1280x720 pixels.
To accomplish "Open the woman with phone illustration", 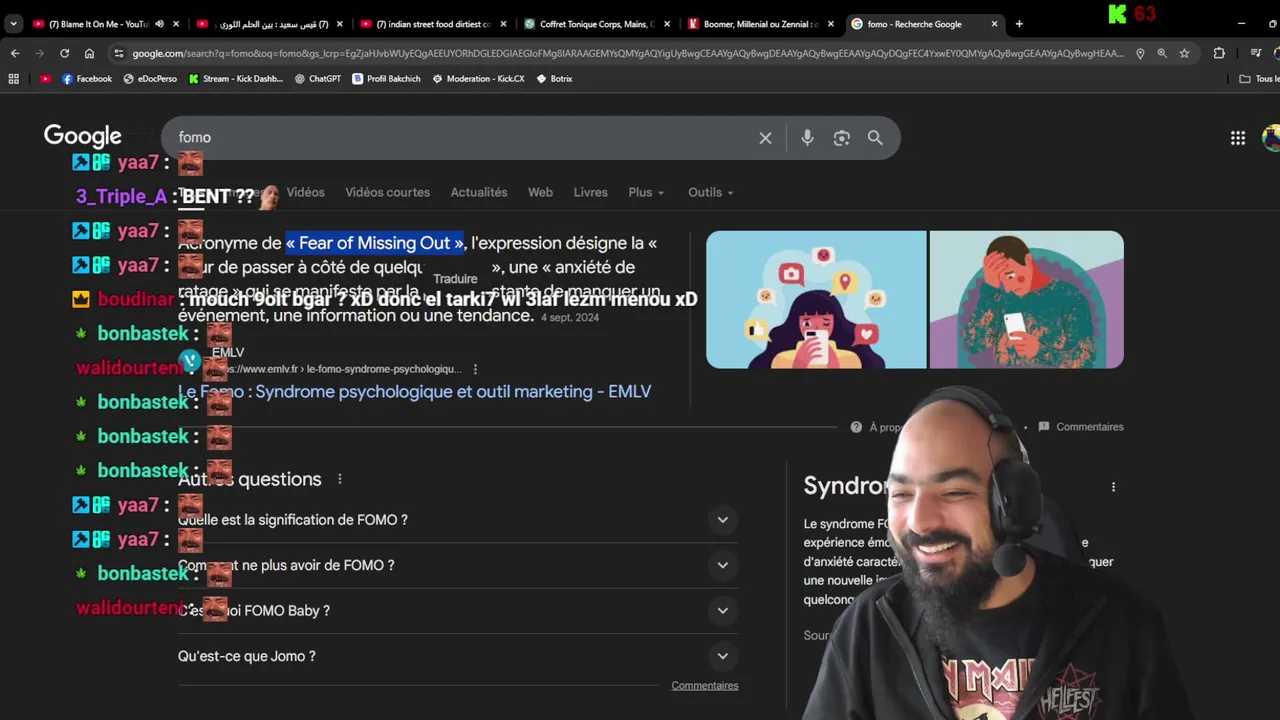I will [817, 300].
